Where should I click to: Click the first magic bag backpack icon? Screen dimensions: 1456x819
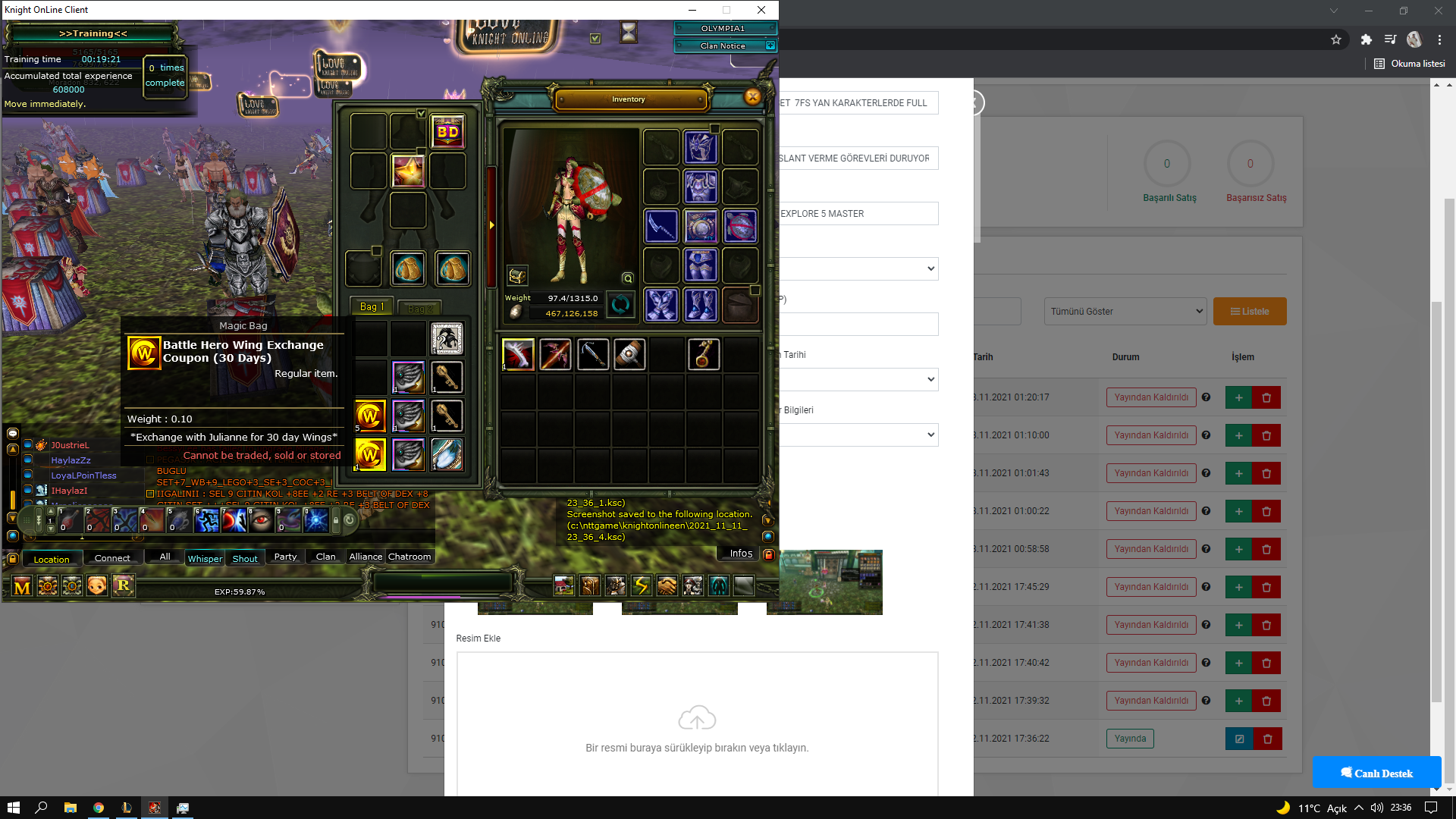(x=408, y=268)
